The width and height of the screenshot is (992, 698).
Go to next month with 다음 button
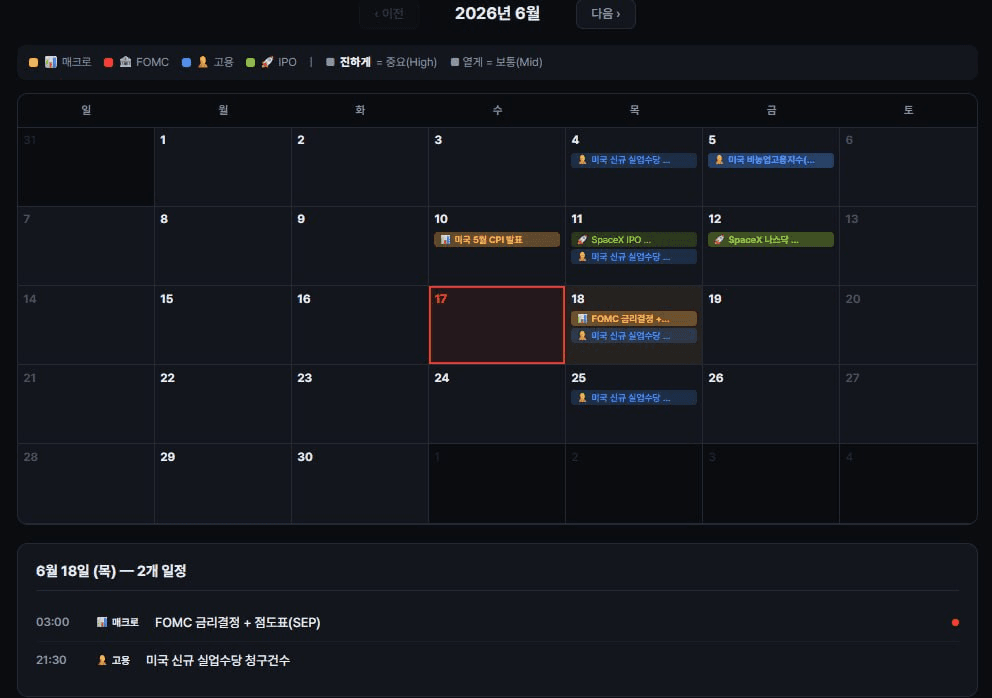point(605,13)
